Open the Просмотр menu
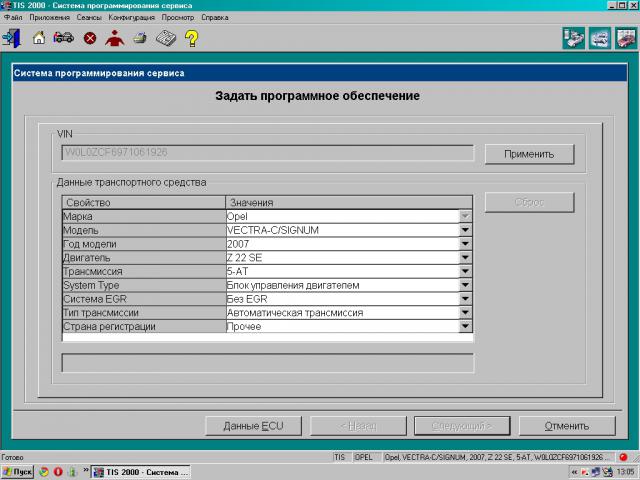The image size is (640, 480). 178,18
